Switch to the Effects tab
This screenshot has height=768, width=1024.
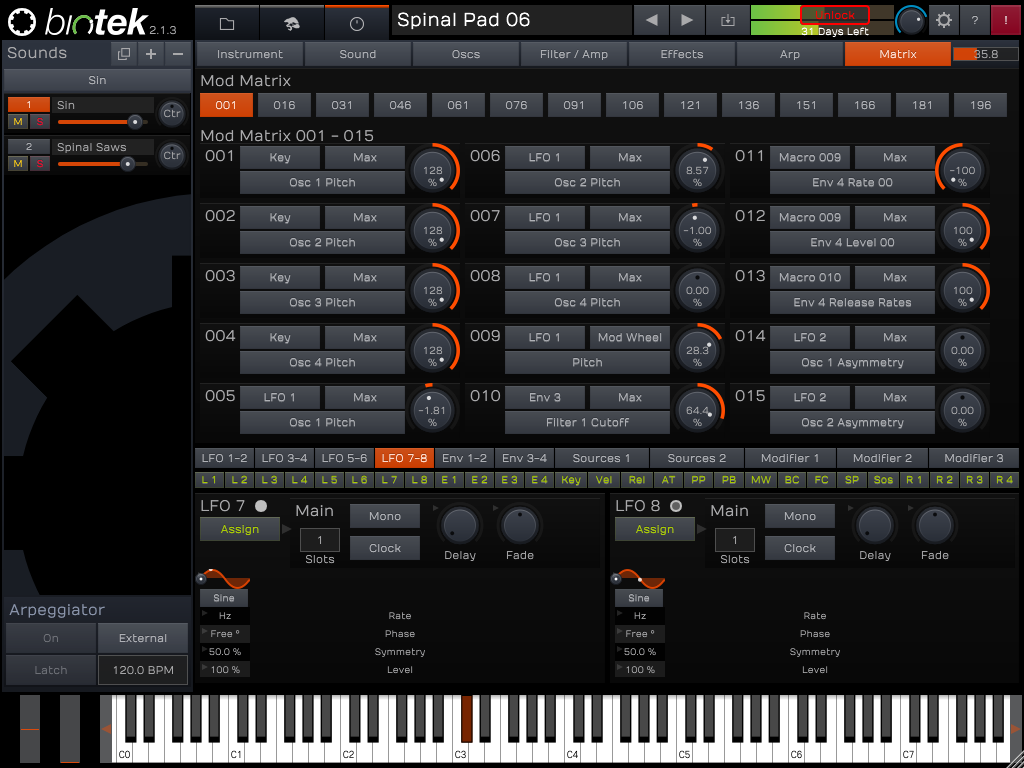(x=681, y=54)
